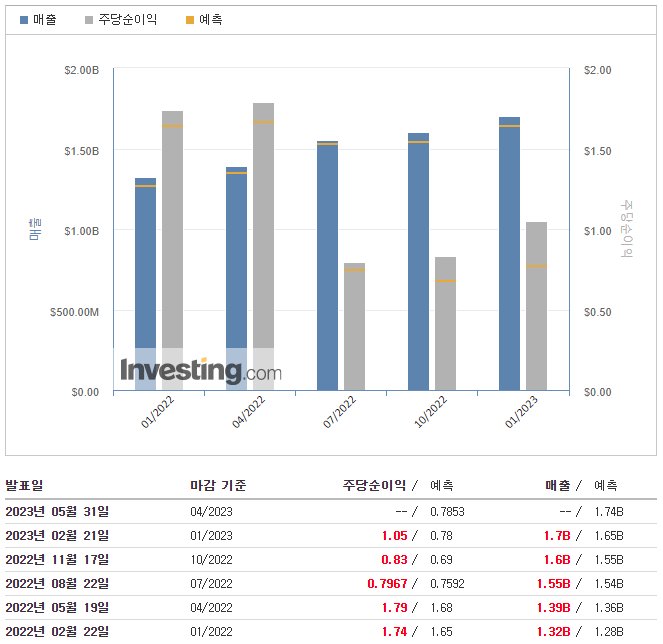Click the 07/2022 gray EPS bar

354,326
